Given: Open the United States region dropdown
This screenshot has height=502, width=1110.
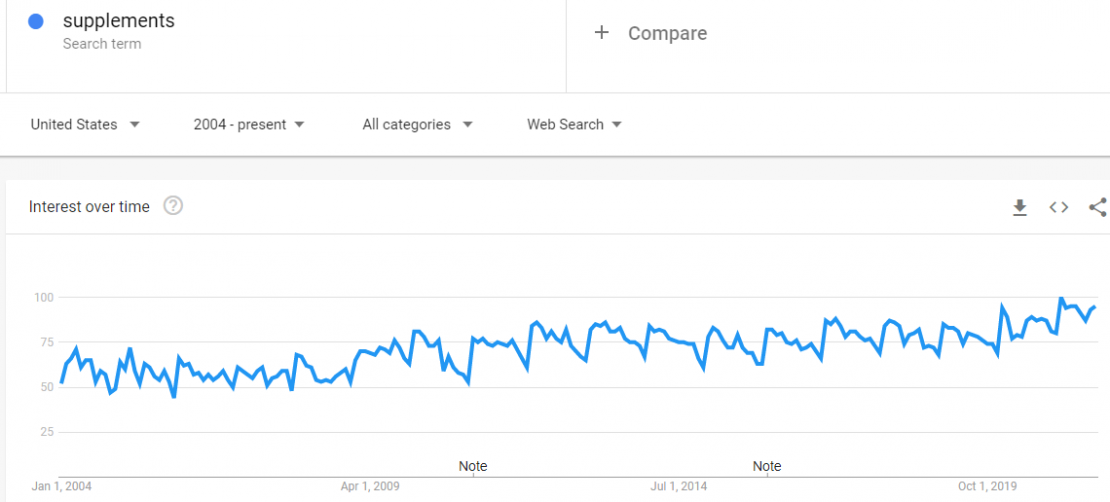Looking at the screenshot, I should click(x=85, y=125).
